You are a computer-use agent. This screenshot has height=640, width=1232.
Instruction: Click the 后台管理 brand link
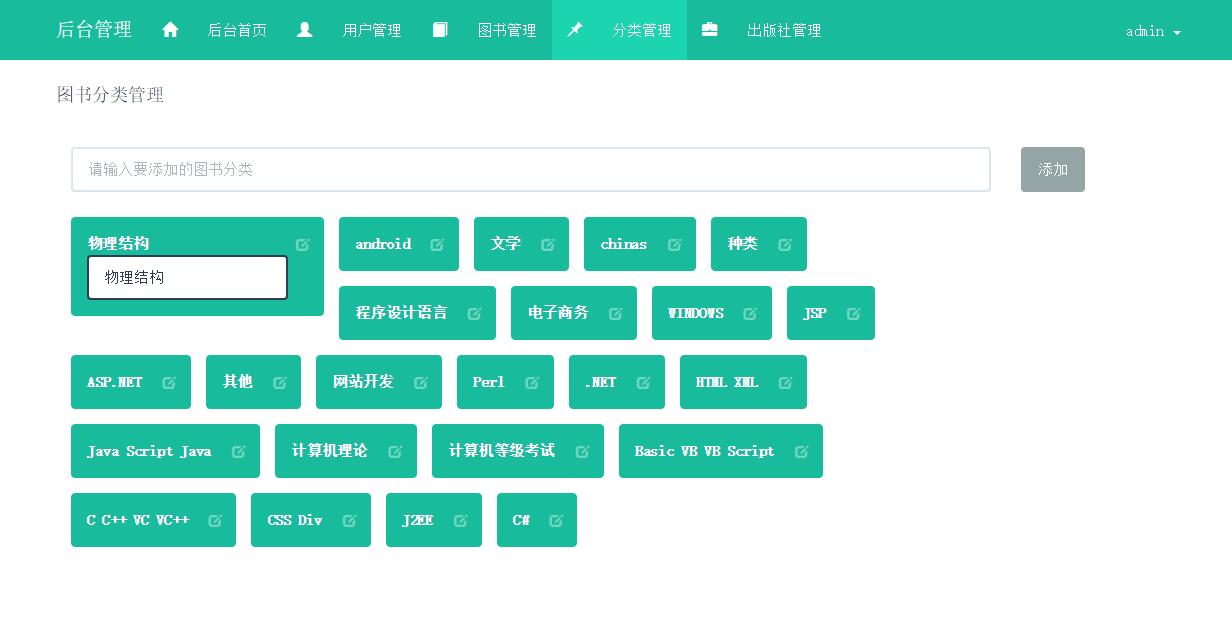click(94, 30)
